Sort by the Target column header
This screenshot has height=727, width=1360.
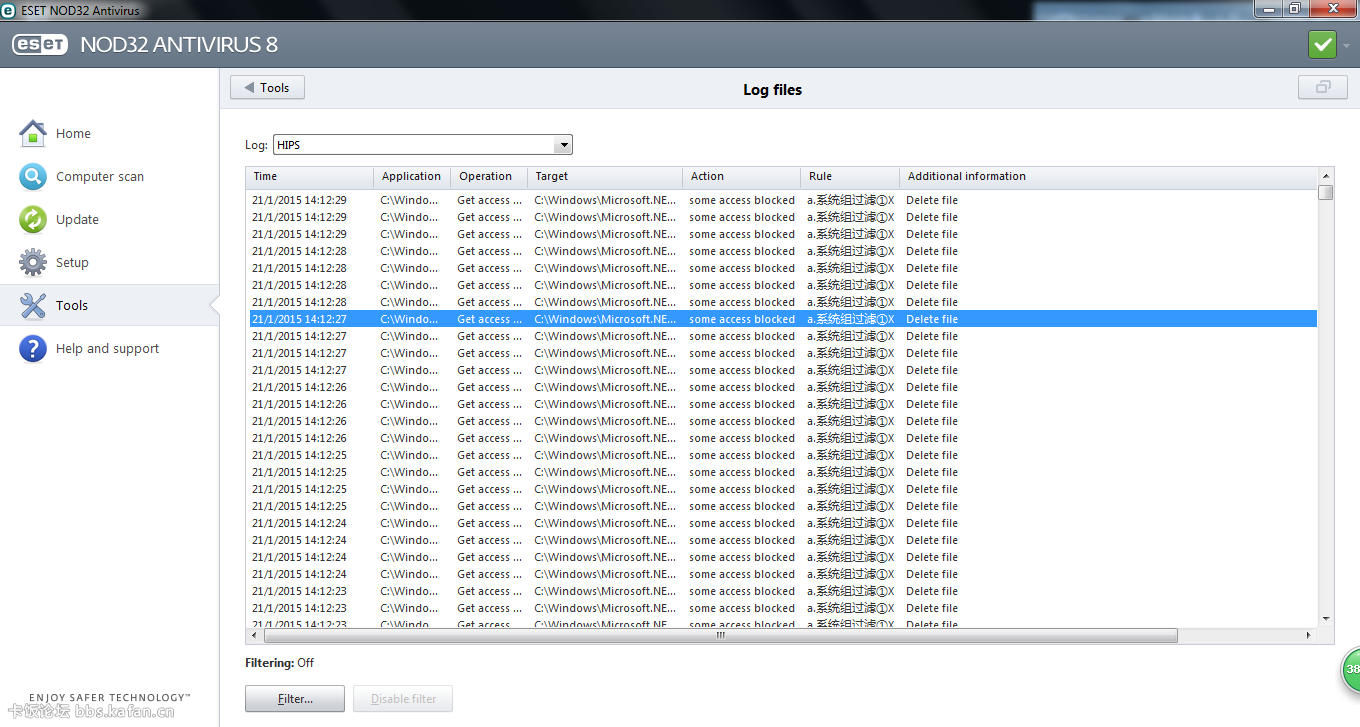point(605,176)
